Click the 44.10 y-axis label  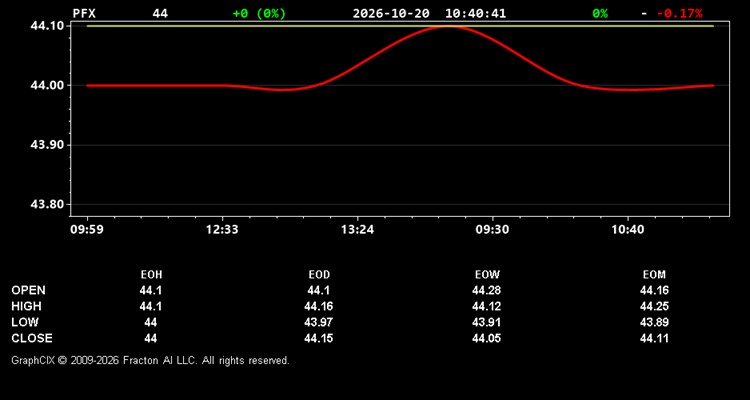(x=47, y=26)
